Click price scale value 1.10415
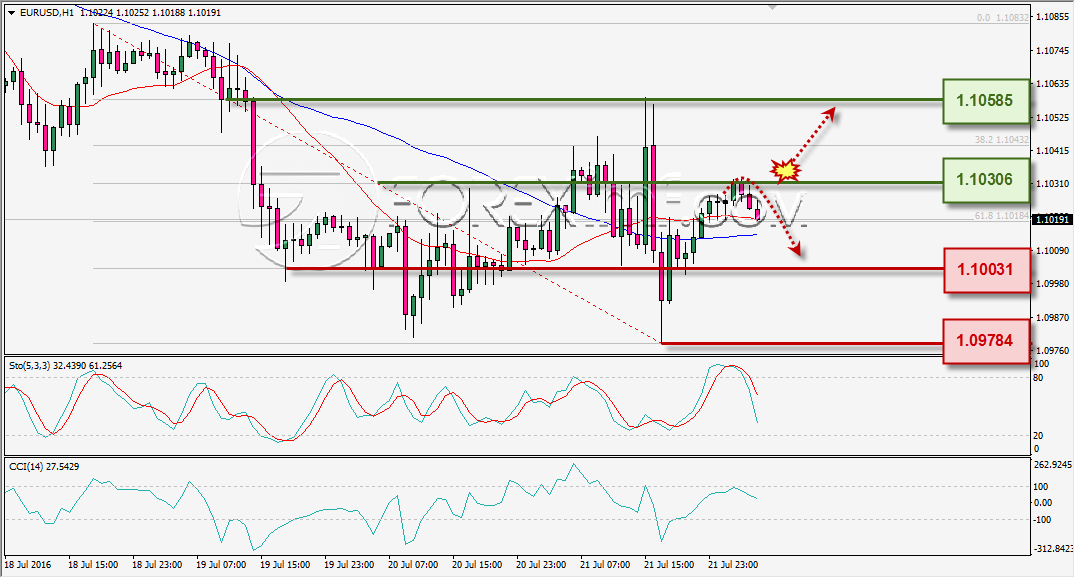This screenshot has height=578, width=1075. 1052,150
